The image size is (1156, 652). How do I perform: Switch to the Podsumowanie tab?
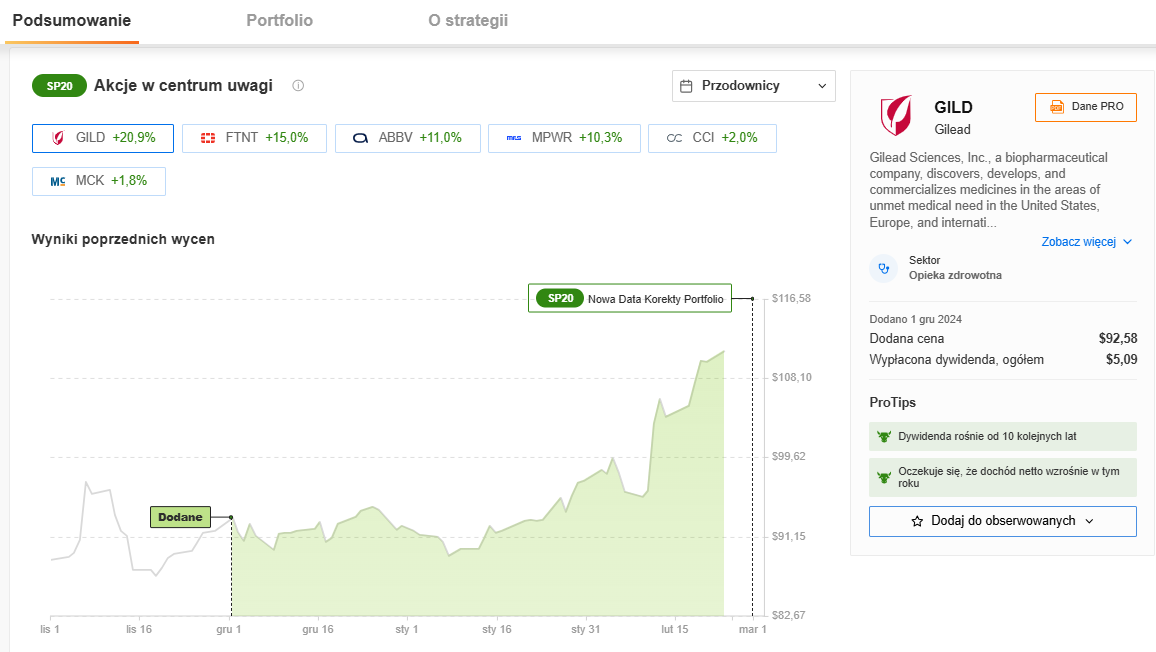(x=72, y=21)
